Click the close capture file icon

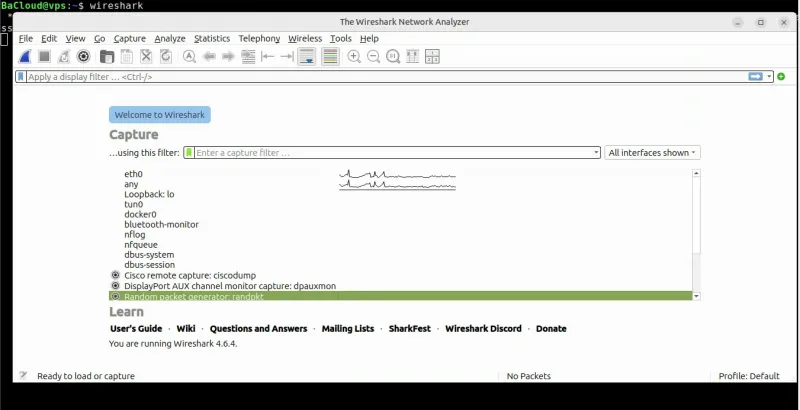pyautogui.click(x=146, y=57)
